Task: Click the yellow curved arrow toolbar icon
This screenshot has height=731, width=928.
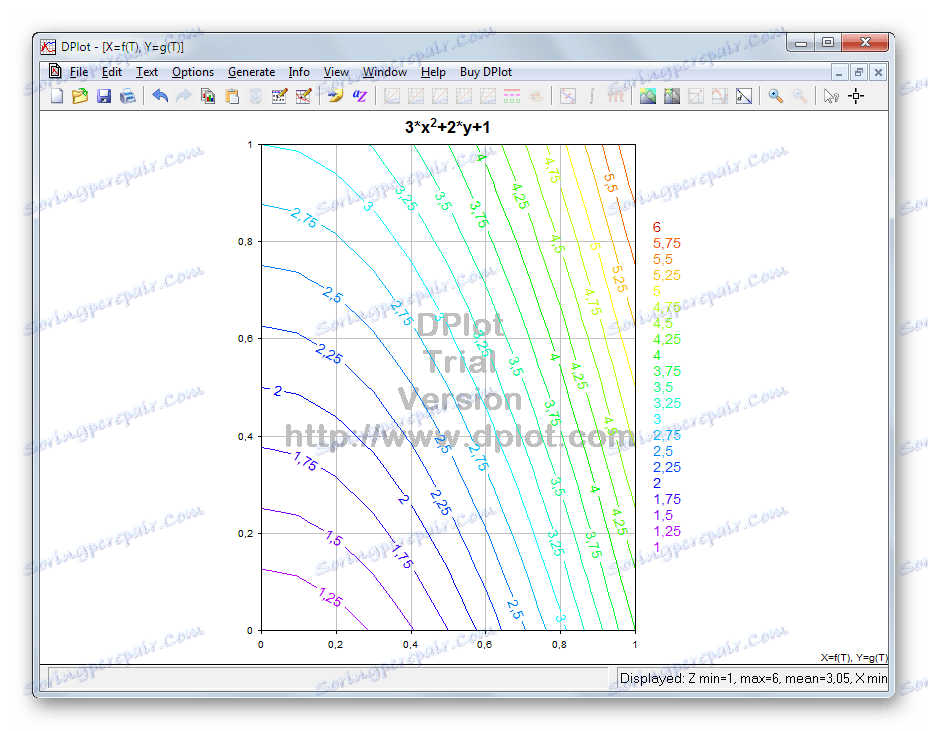Action: click(335, 96)
